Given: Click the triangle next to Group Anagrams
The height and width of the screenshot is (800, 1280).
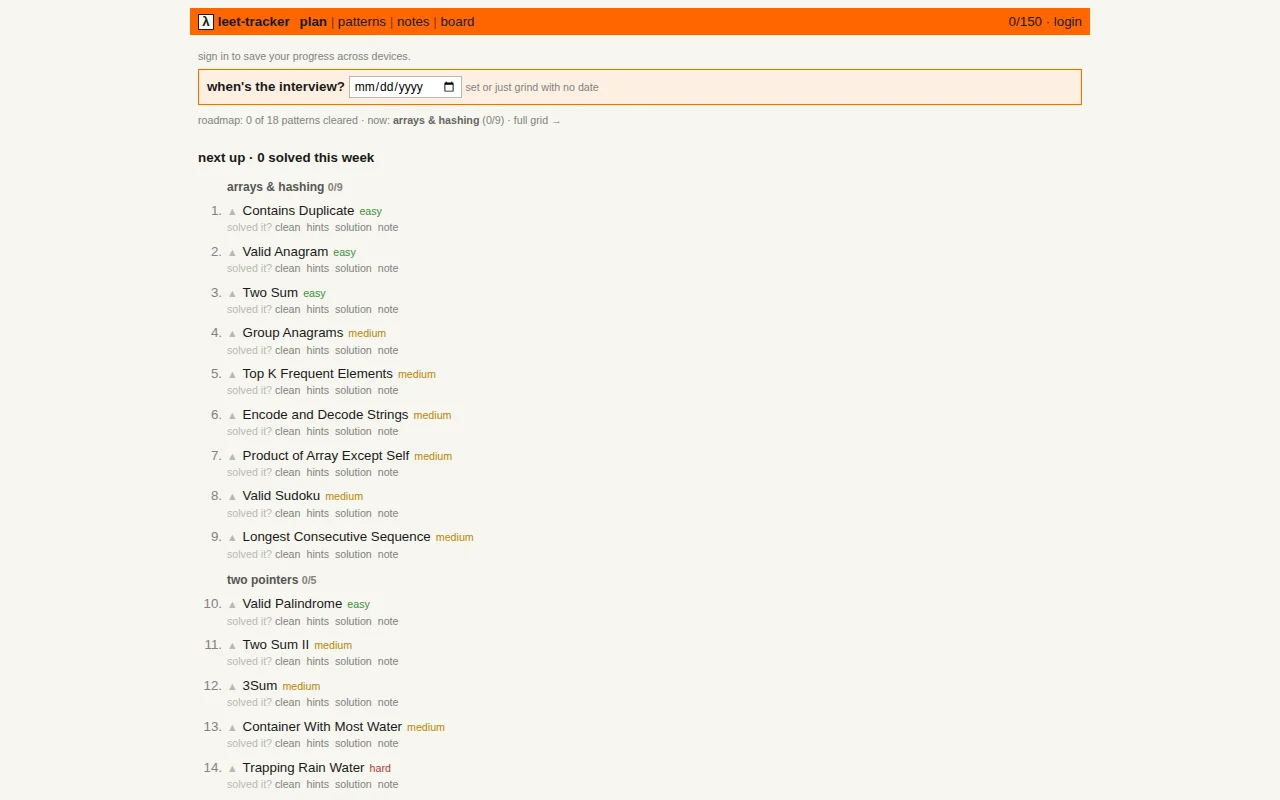Looking at the screenshot, I should [232, 334].
